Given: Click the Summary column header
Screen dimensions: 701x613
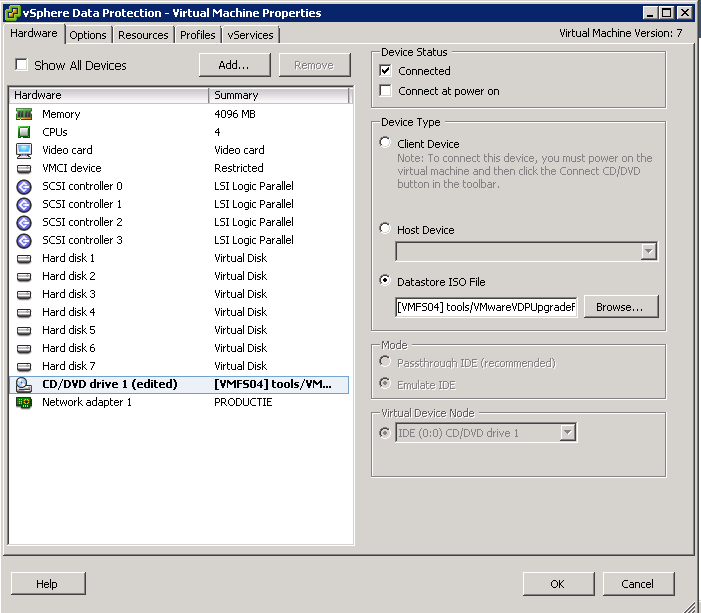Looking at the screenshot, I should coord(279,95).
